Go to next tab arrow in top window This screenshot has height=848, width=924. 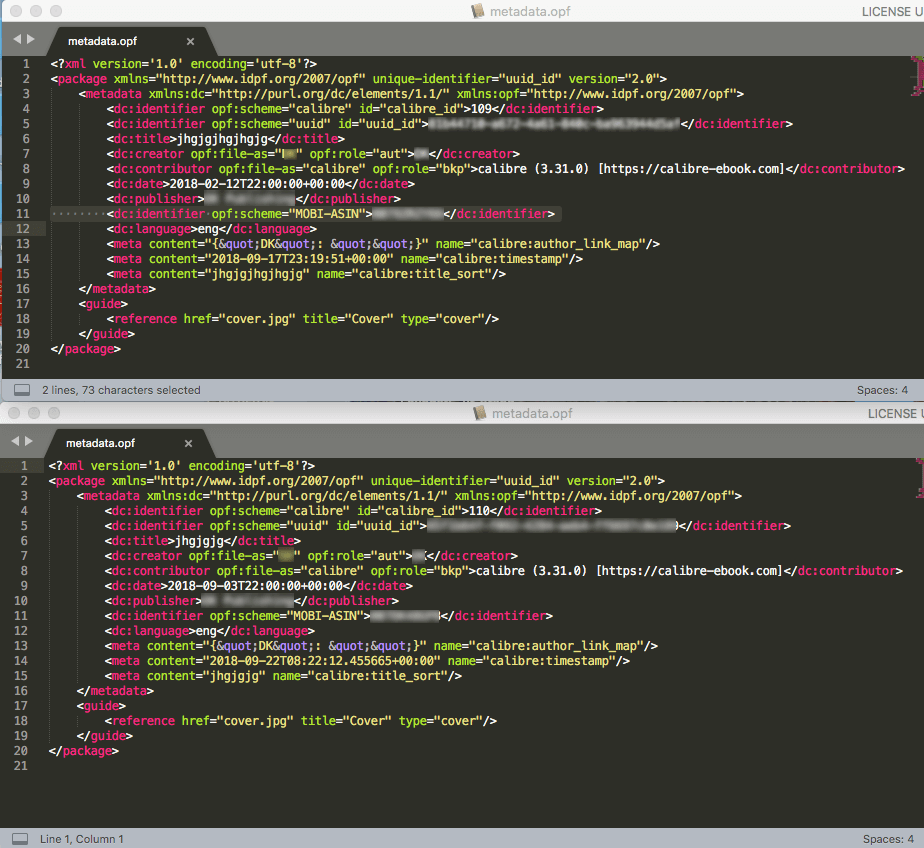pyautogui.click(x=31, y=39)
